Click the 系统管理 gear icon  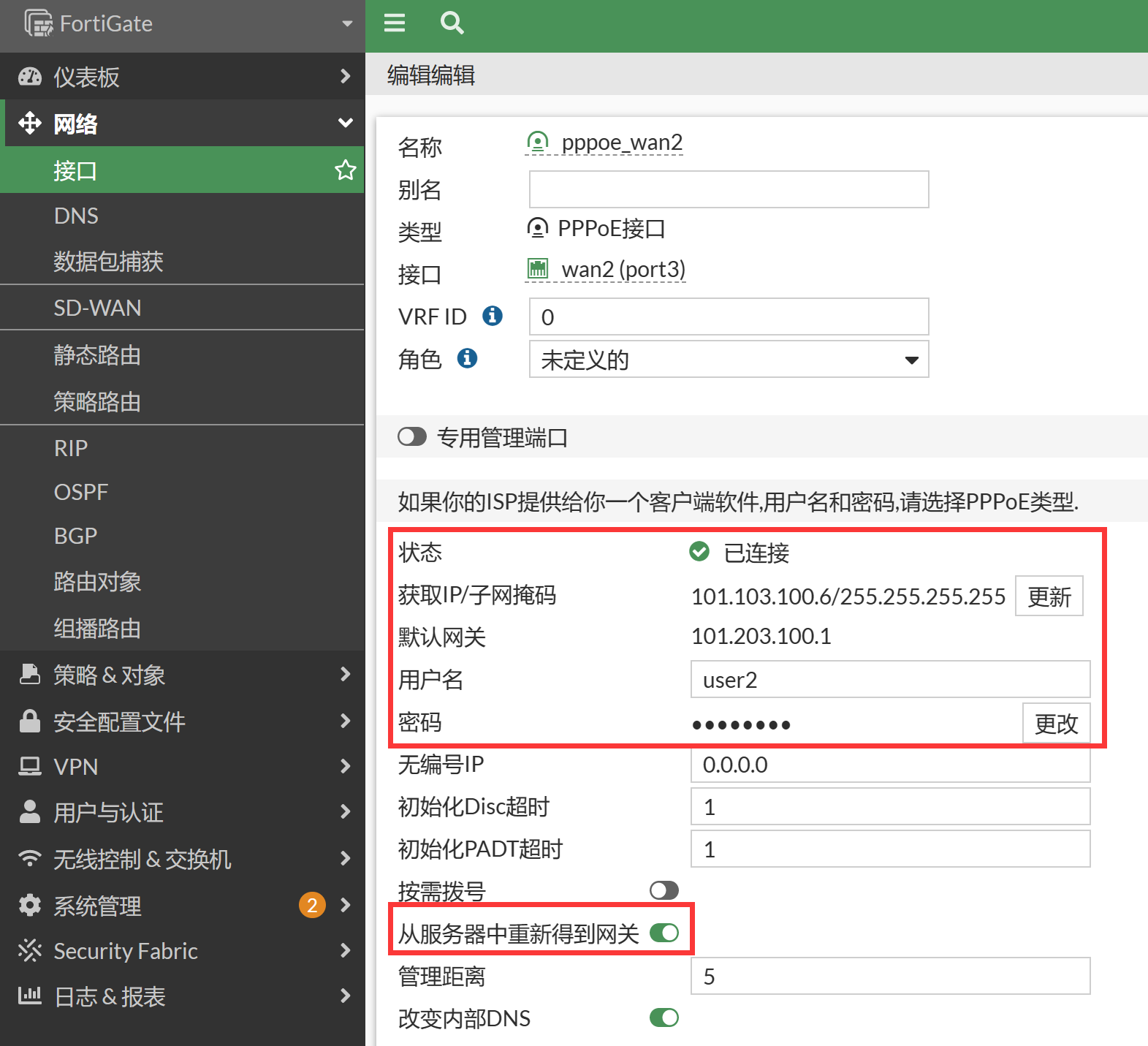coord(30,905)
